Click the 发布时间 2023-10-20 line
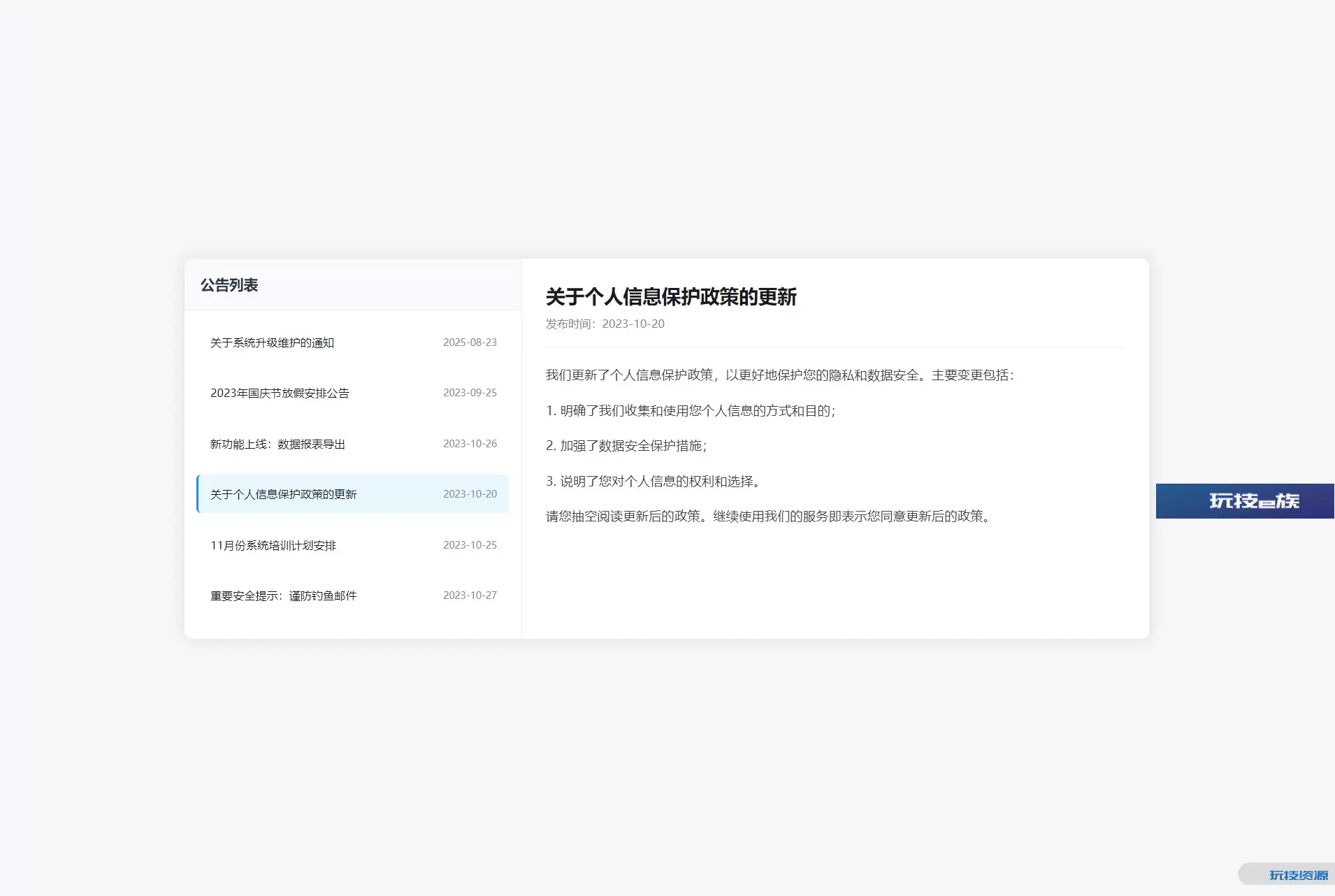The image size is (1335, 896). [x=605, y=324]
